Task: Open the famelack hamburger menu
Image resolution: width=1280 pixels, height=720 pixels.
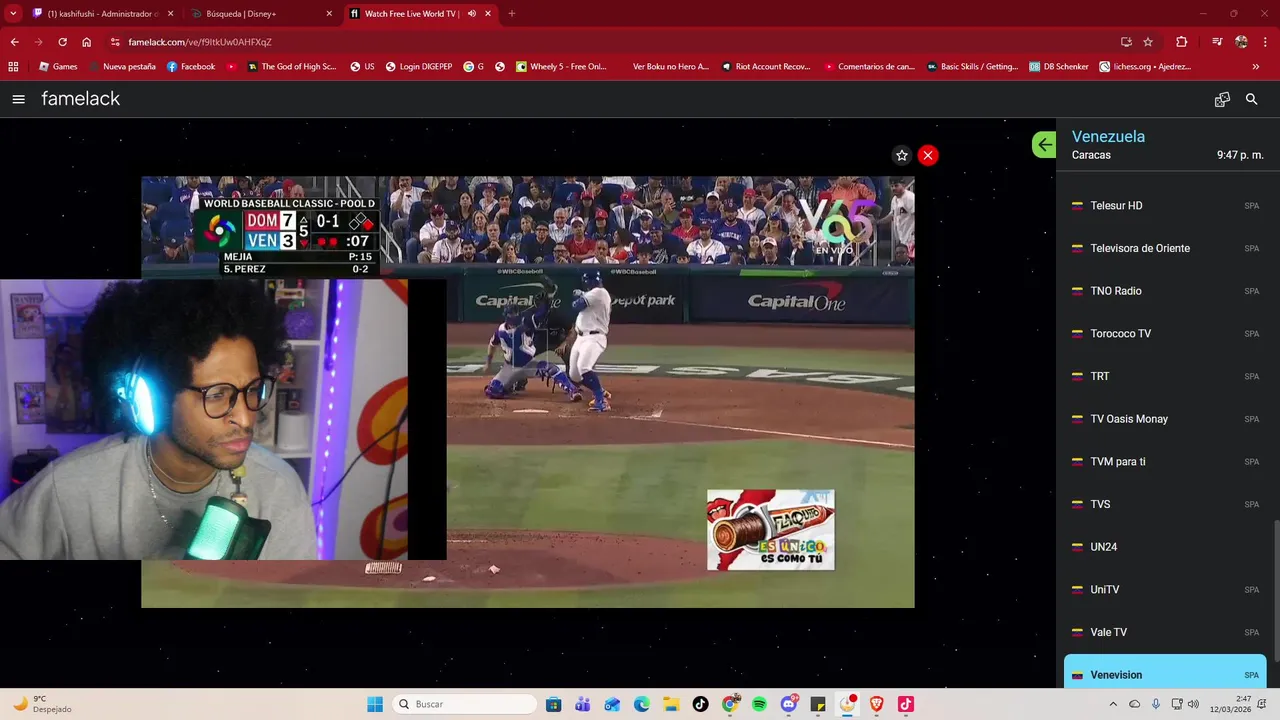Action: pyautogui.click(x=18, y=99)
